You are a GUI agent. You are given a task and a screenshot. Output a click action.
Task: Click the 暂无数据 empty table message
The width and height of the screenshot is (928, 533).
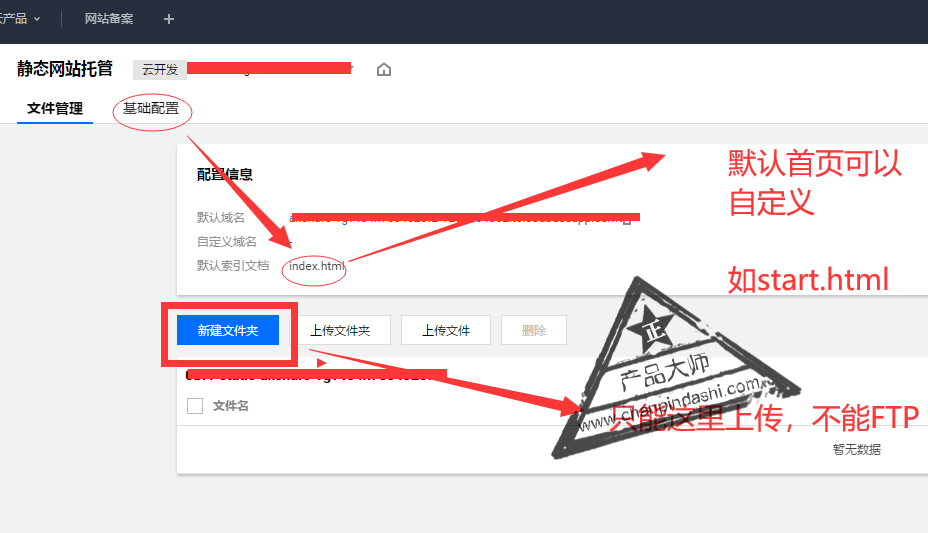point(856,450)
